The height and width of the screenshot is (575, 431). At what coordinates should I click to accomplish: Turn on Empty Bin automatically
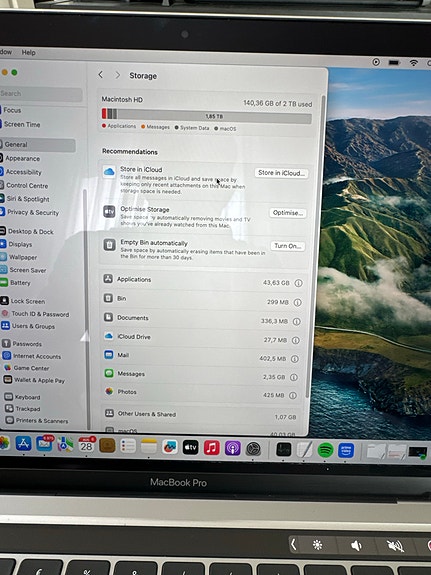coord(288,246)
